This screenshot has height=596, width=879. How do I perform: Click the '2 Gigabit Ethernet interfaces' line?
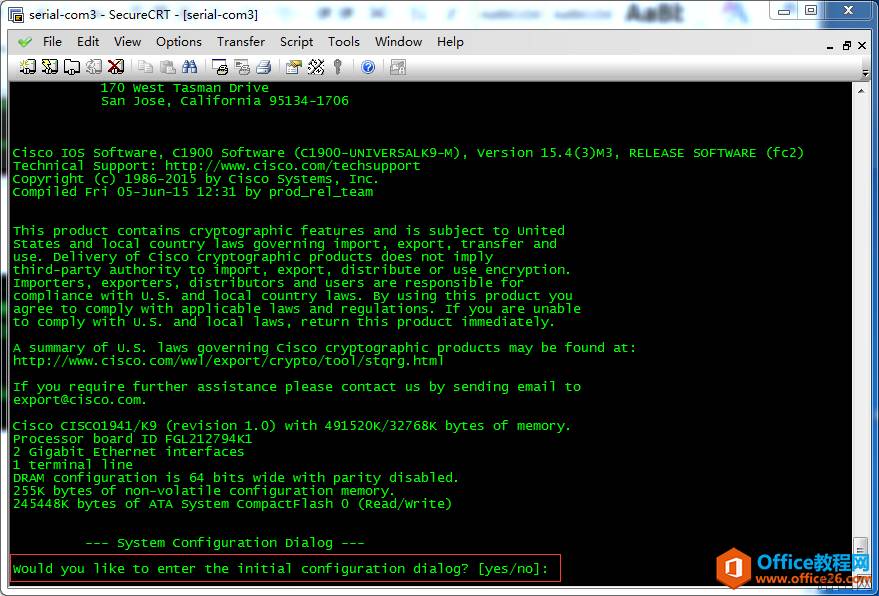click(x=128, y=452)
